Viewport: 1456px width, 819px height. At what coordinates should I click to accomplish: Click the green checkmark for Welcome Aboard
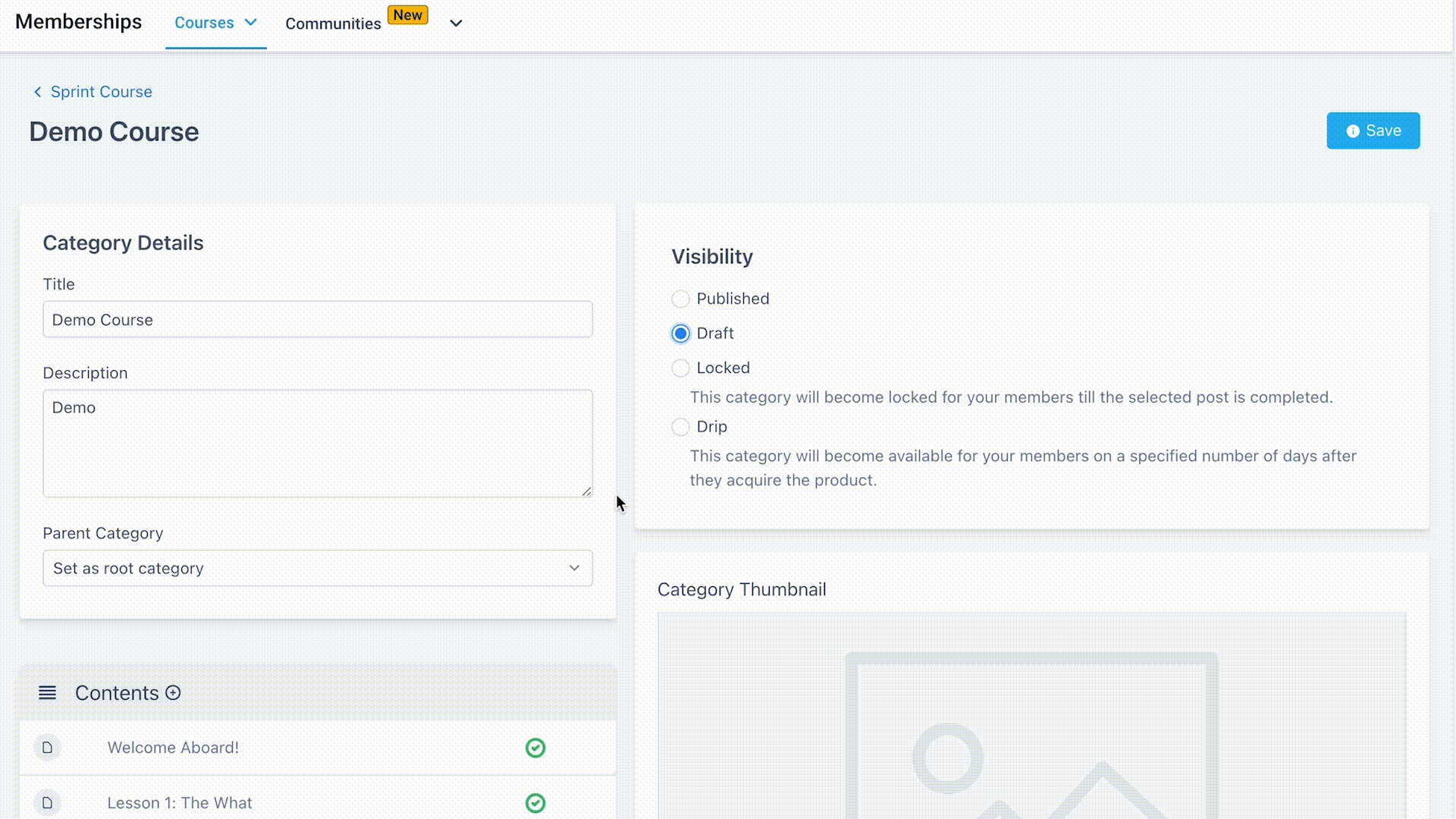[535, 748]
